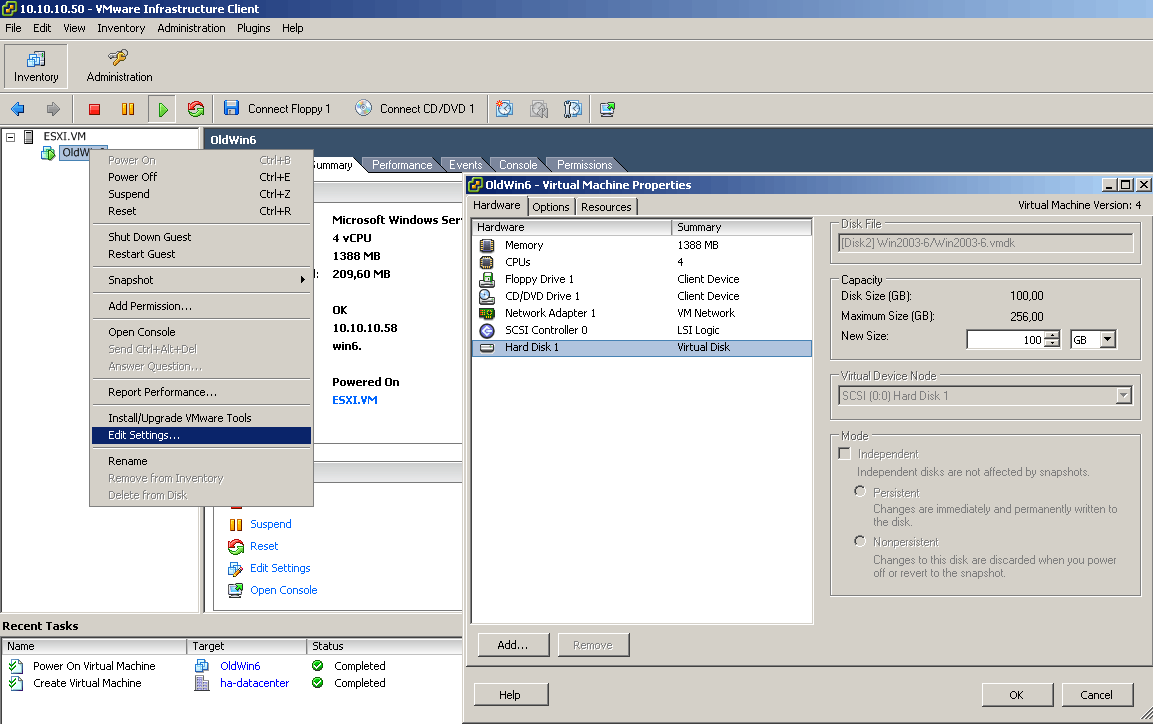1153x724 pixels.
Task: Select the Persistent radio button
Action: point(860,491)
